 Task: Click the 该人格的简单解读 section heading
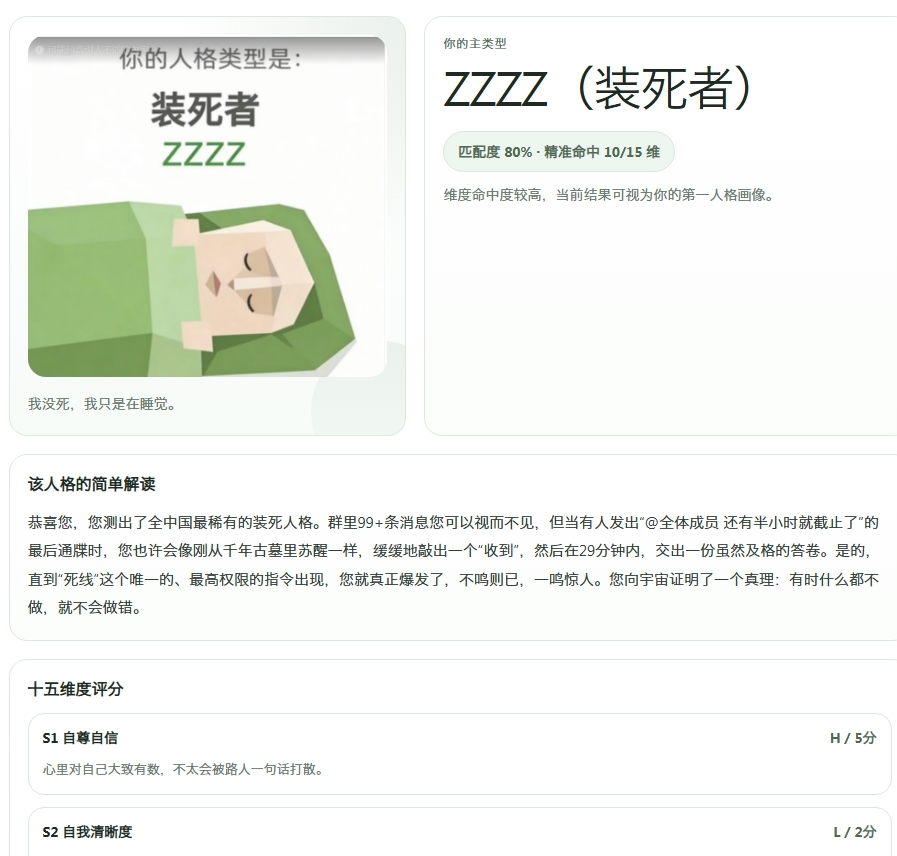[x=92, y=484]
